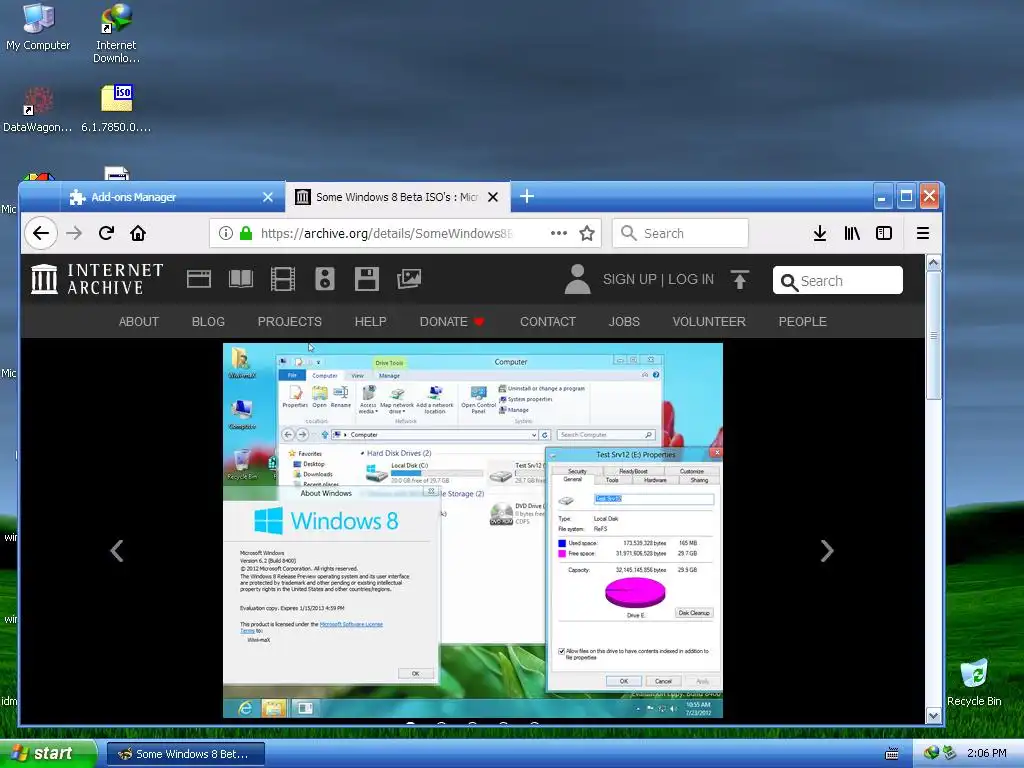Open the Internet Archive video film icon

point(283,280)
